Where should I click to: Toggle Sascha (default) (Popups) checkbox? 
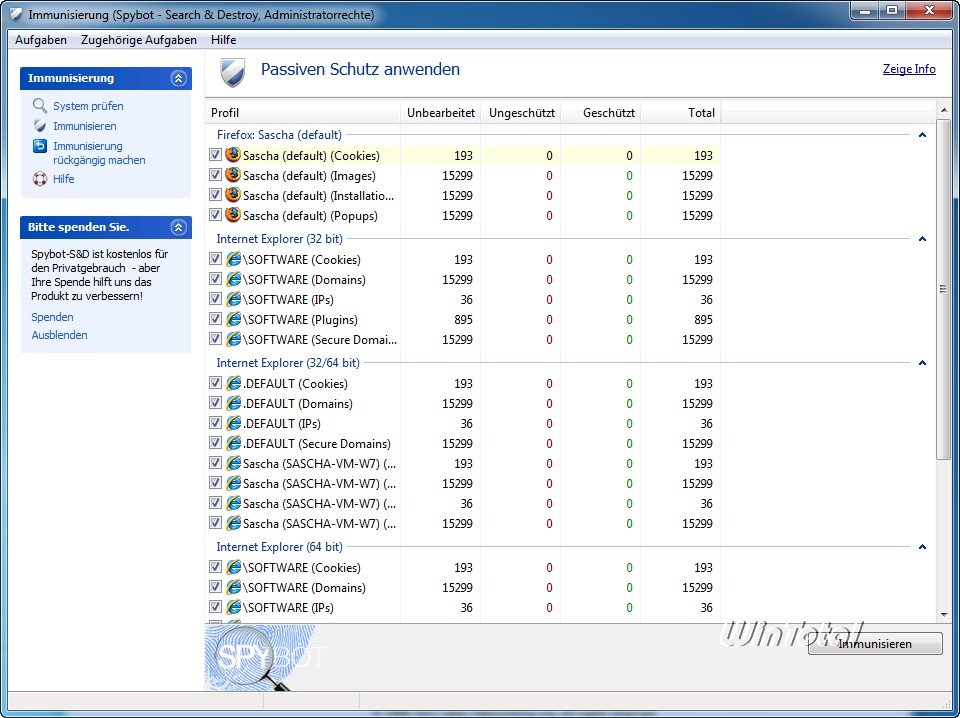click(215, 214)
